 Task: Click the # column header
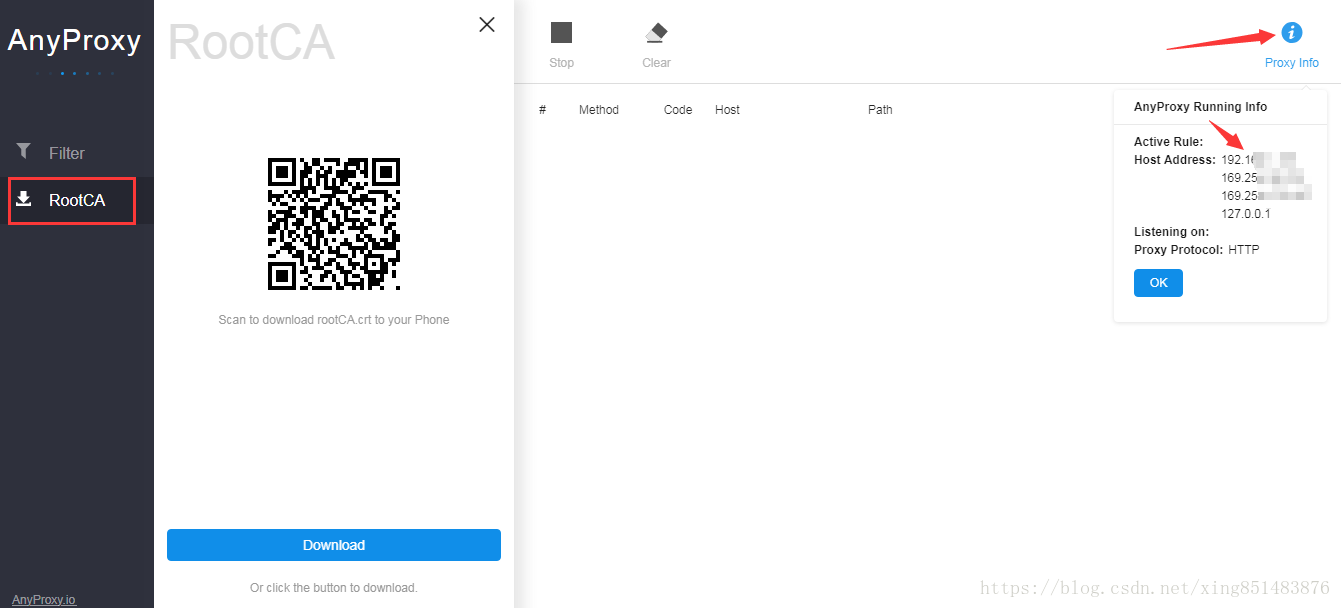(x=542, y=110)
